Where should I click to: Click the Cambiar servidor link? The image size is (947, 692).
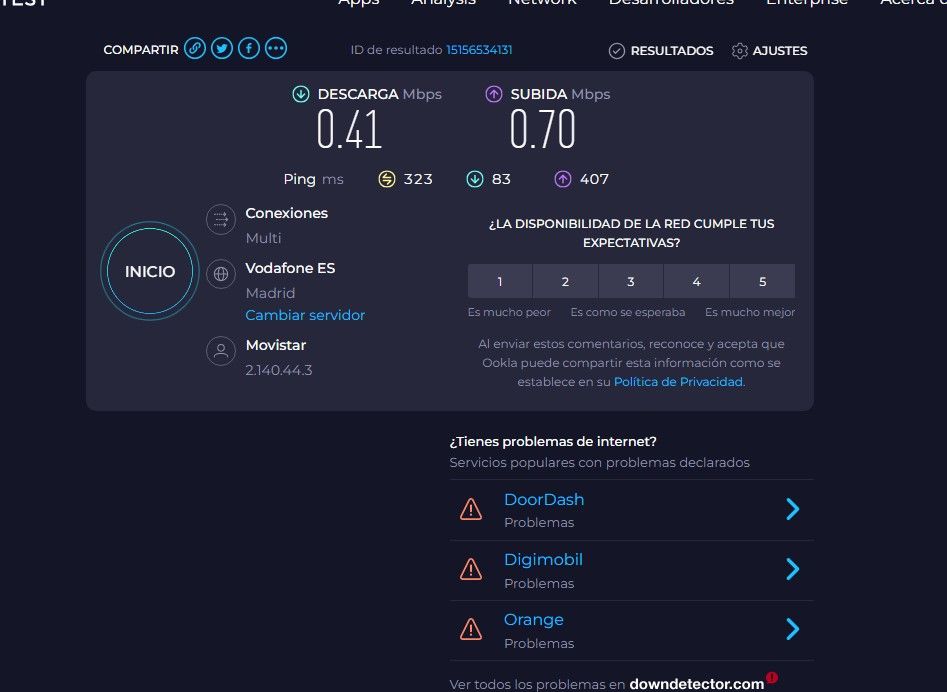305,315
